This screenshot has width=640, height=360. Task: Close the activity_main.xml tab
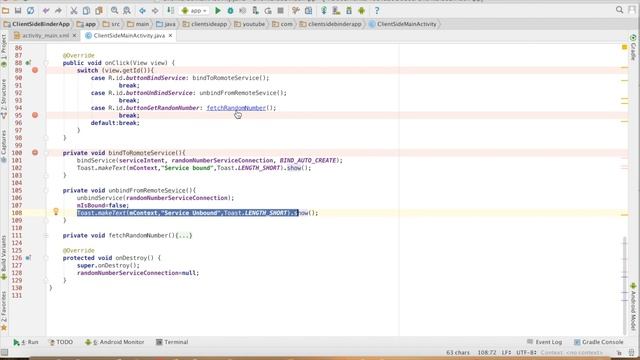[x=74, y=36]
